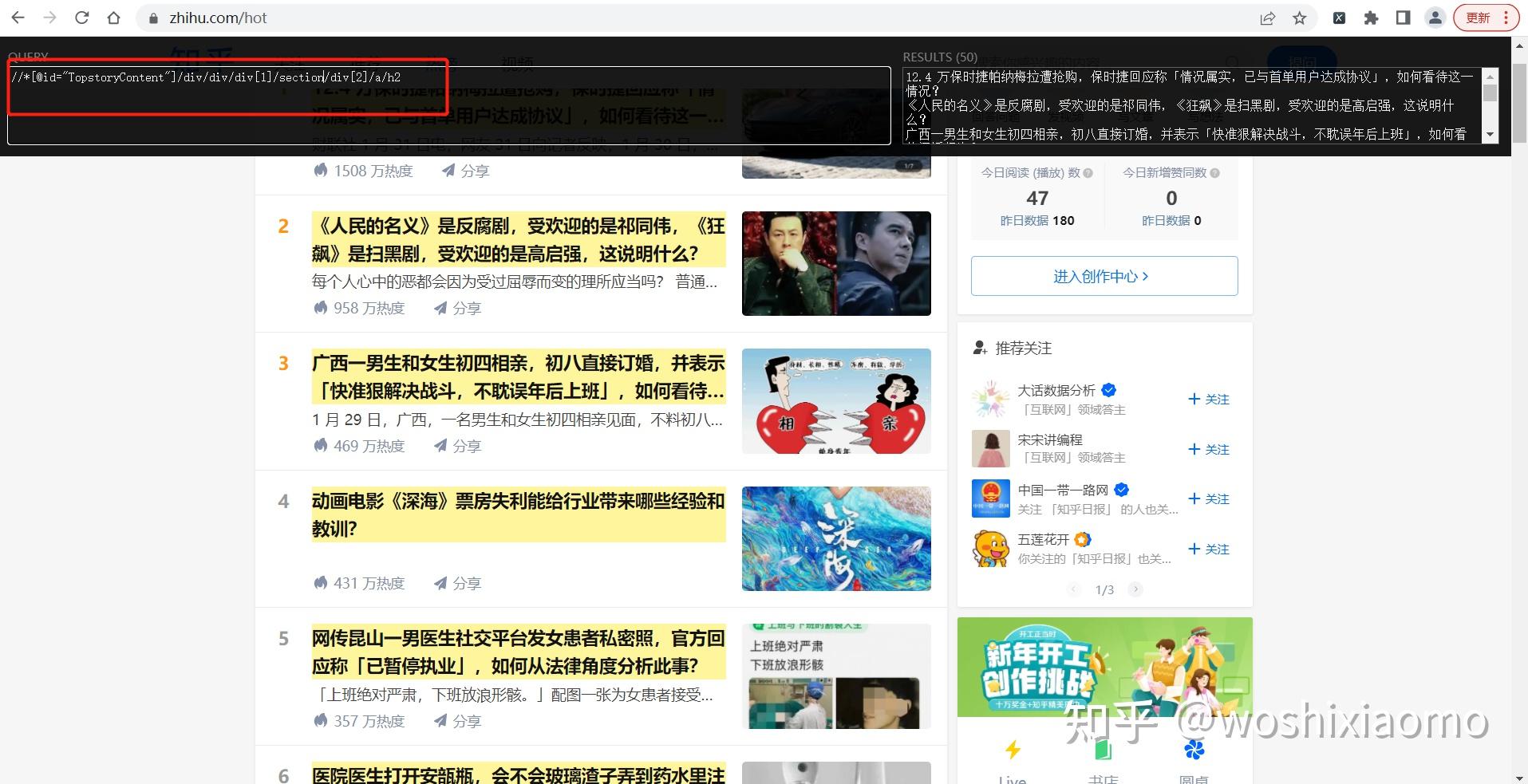Click the page reload icon
1528x784 pixels.
pyautogui.click(x=82, y=18)
